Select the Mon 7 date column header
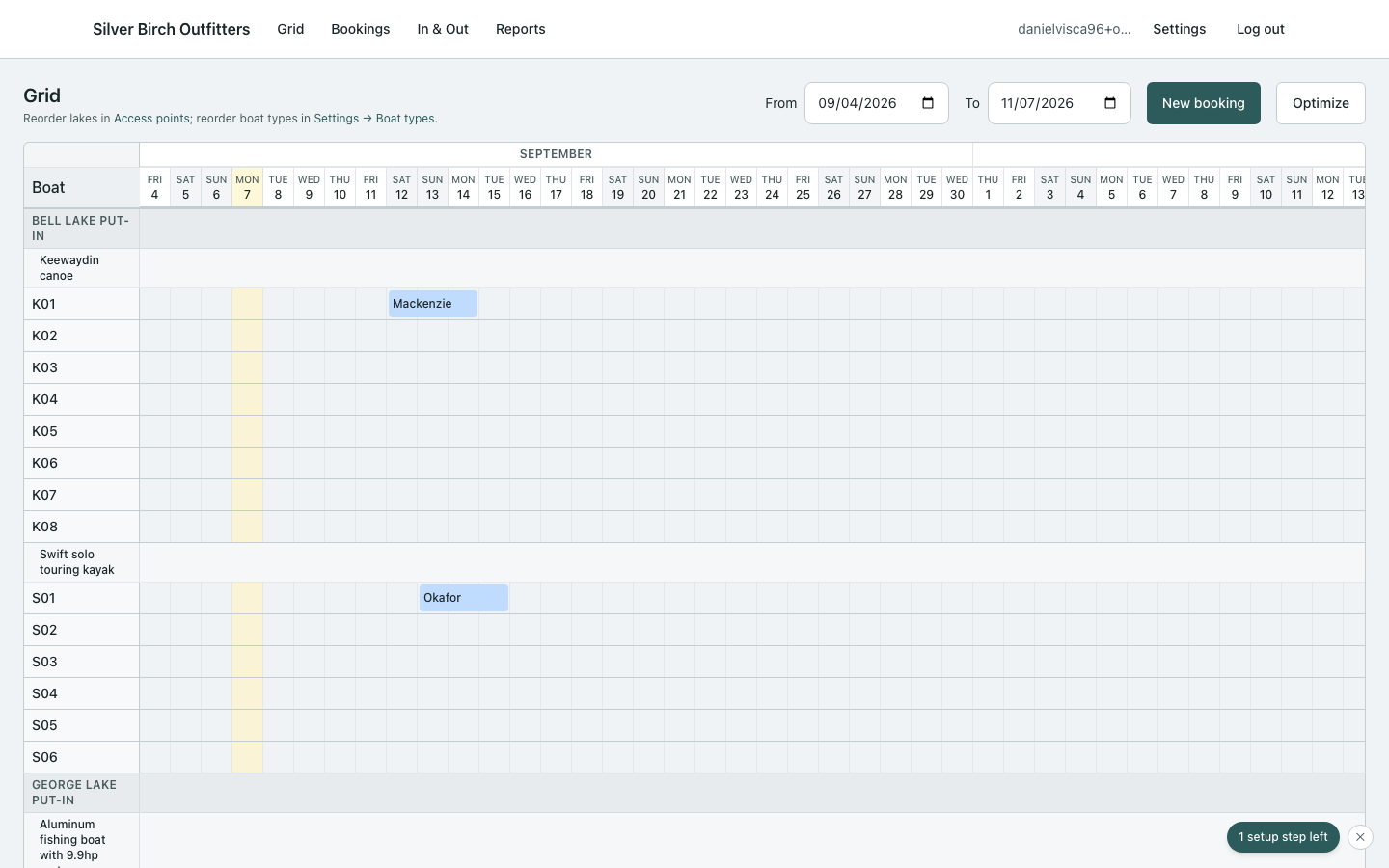The width and height of the screenshot is (1389, 868). [x=248, y=187]
